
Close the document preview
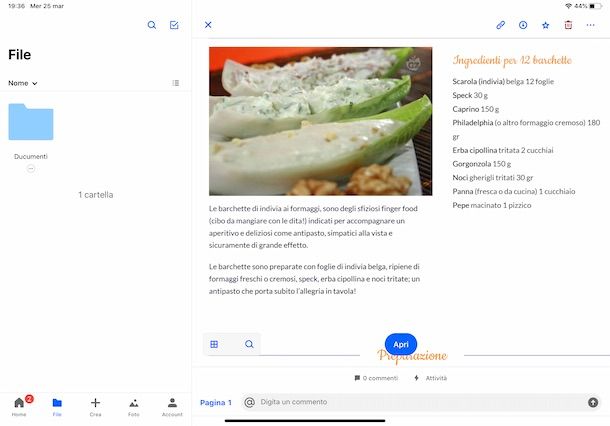coord(208,25)
